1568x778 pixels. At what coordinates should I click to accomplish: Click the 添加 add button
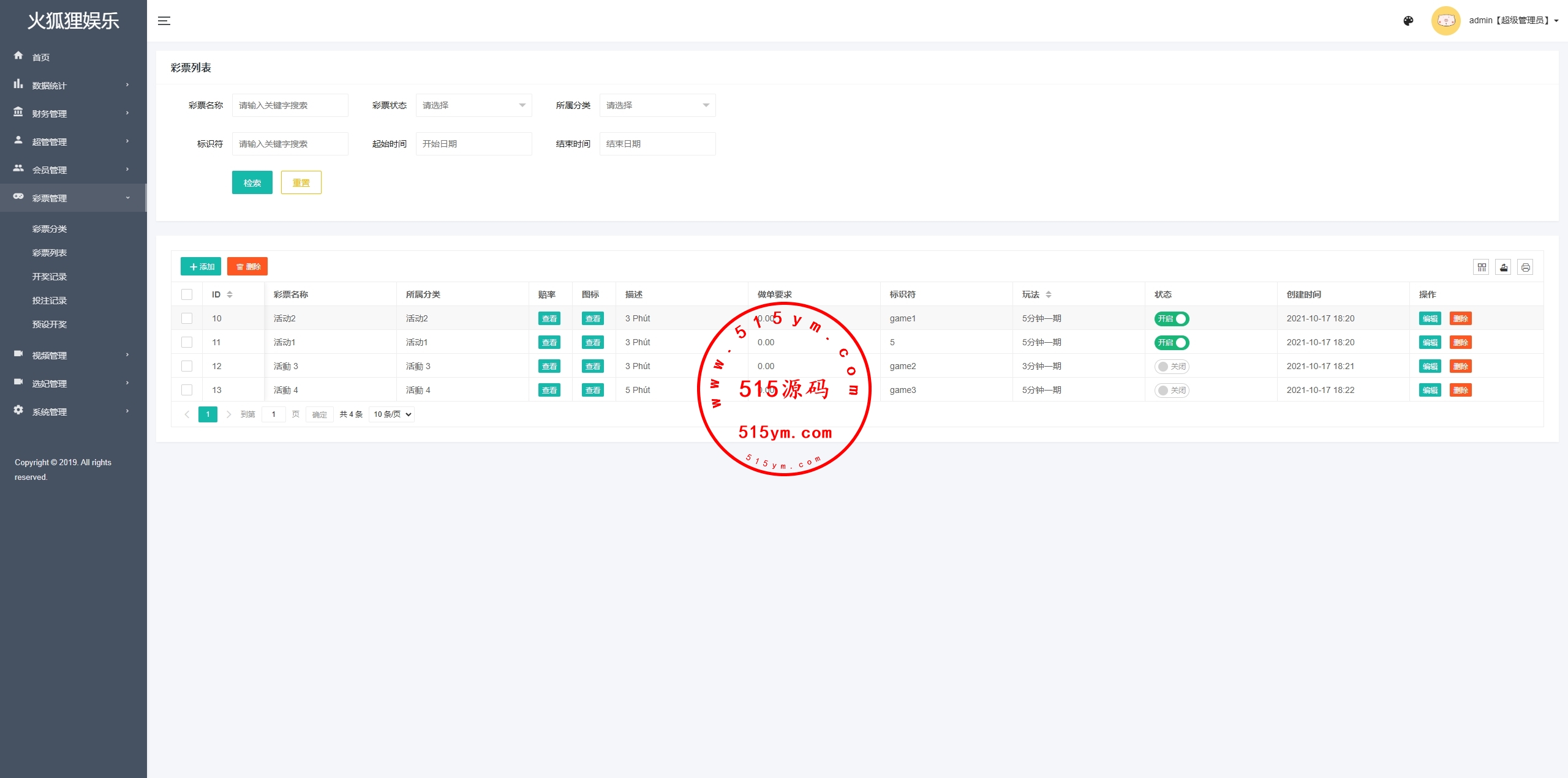[201, 266]
